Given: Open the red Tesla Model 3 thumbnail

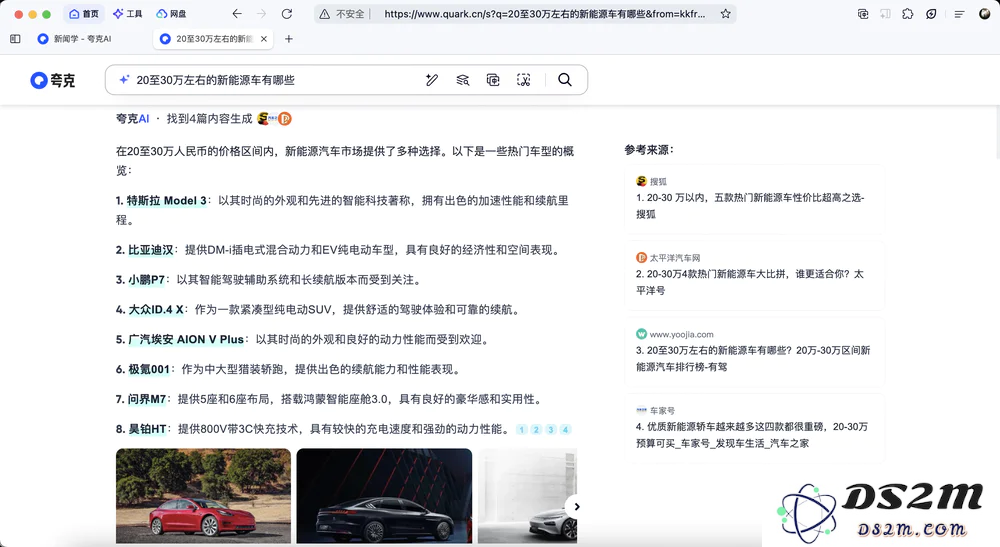Looking at the screenshot, I should tap(203, 496).
